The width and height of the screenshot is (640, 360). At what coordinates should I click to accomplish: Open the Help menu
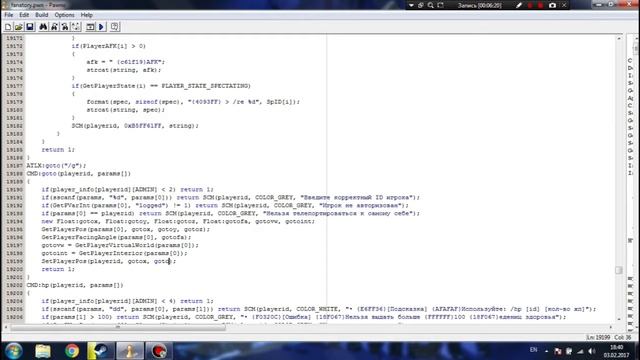click(x=87, y=15)
